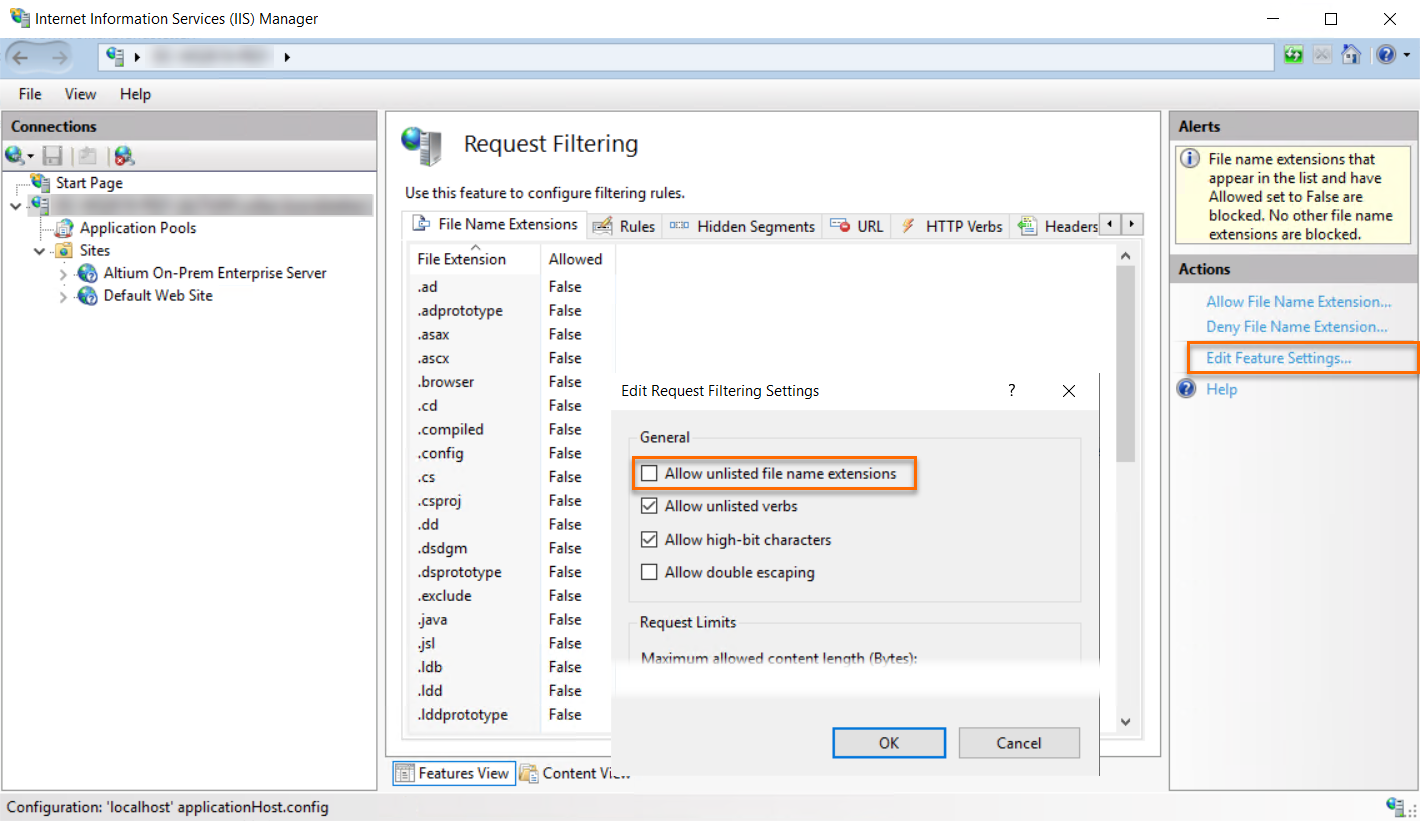This screenshot has height=821, width=1420.
Task: Click the green Refresh page icon
Action: [x=1294, y=55]
